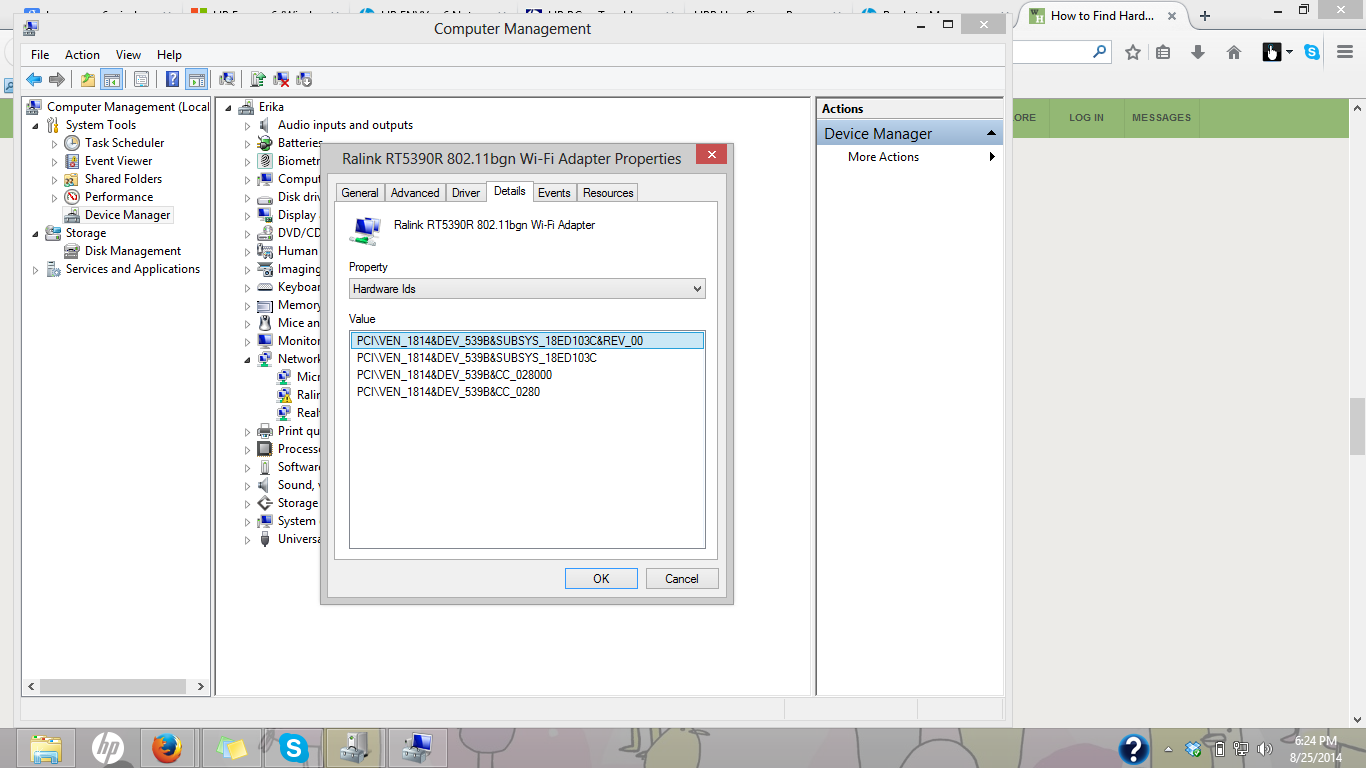Click More Actions in Actions pane
The height and width of the screenshot is (768, 1366).
coord(883,157)
